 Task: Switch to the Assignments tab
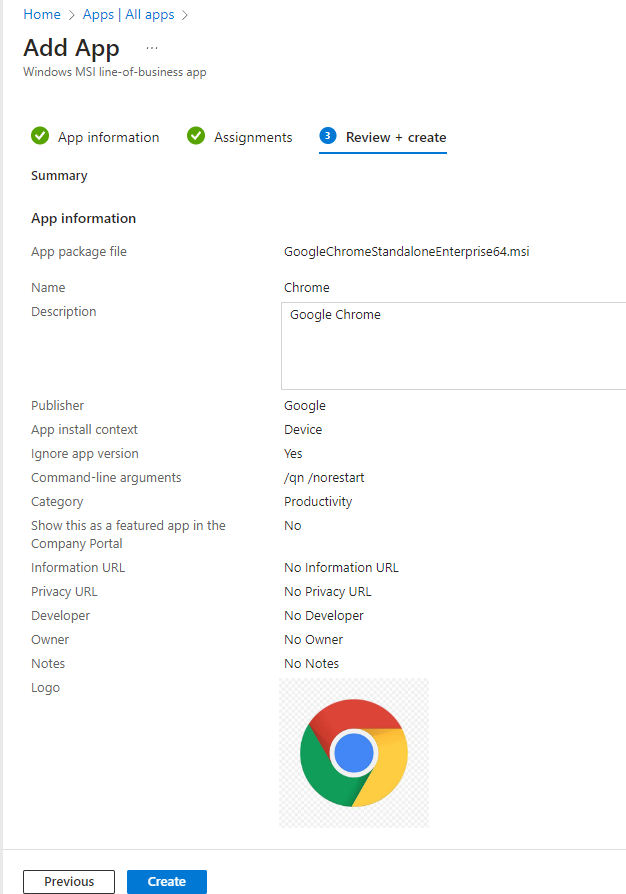(253, 137)
